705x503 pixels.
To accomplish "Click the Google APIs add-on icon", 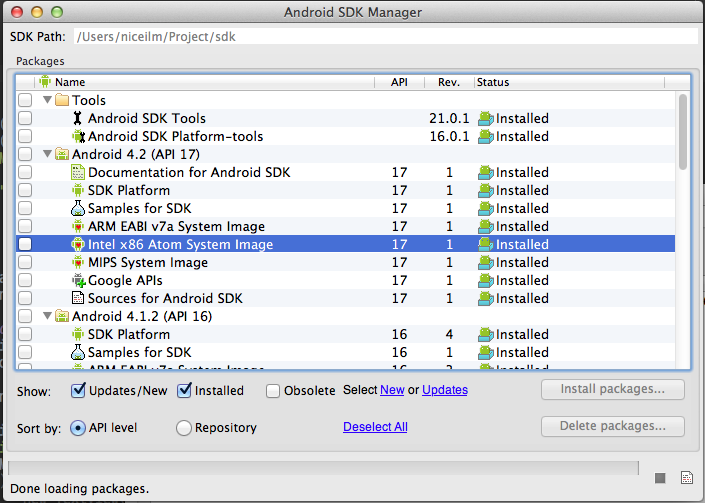I will pyautogui.click(x=78, y=280).
